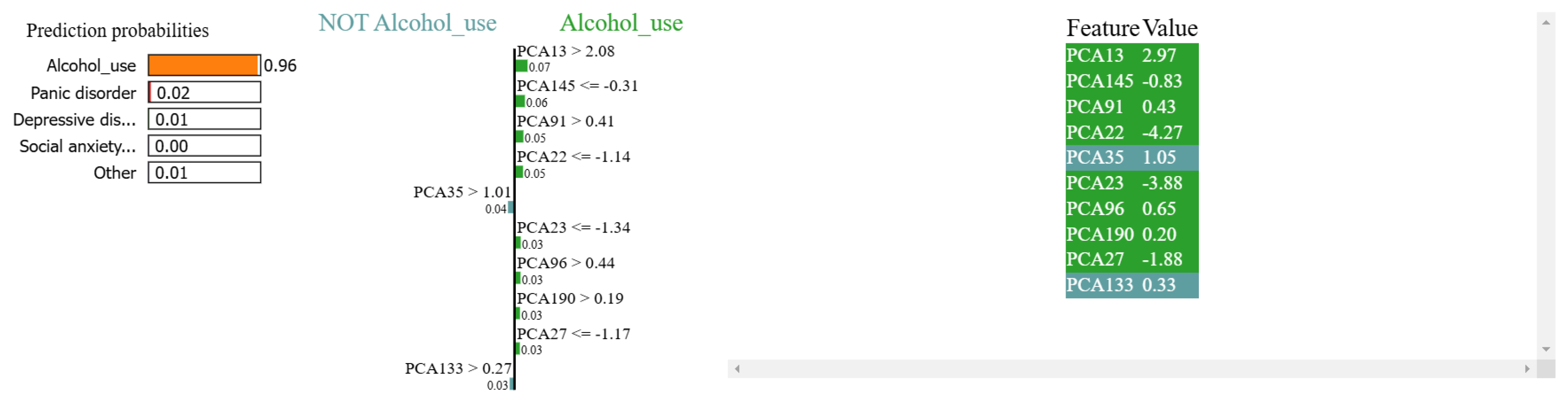Screen dimensions: 1568x403
Task: Click the green Alcohol_use heading
Action: [x=621, y=23]
